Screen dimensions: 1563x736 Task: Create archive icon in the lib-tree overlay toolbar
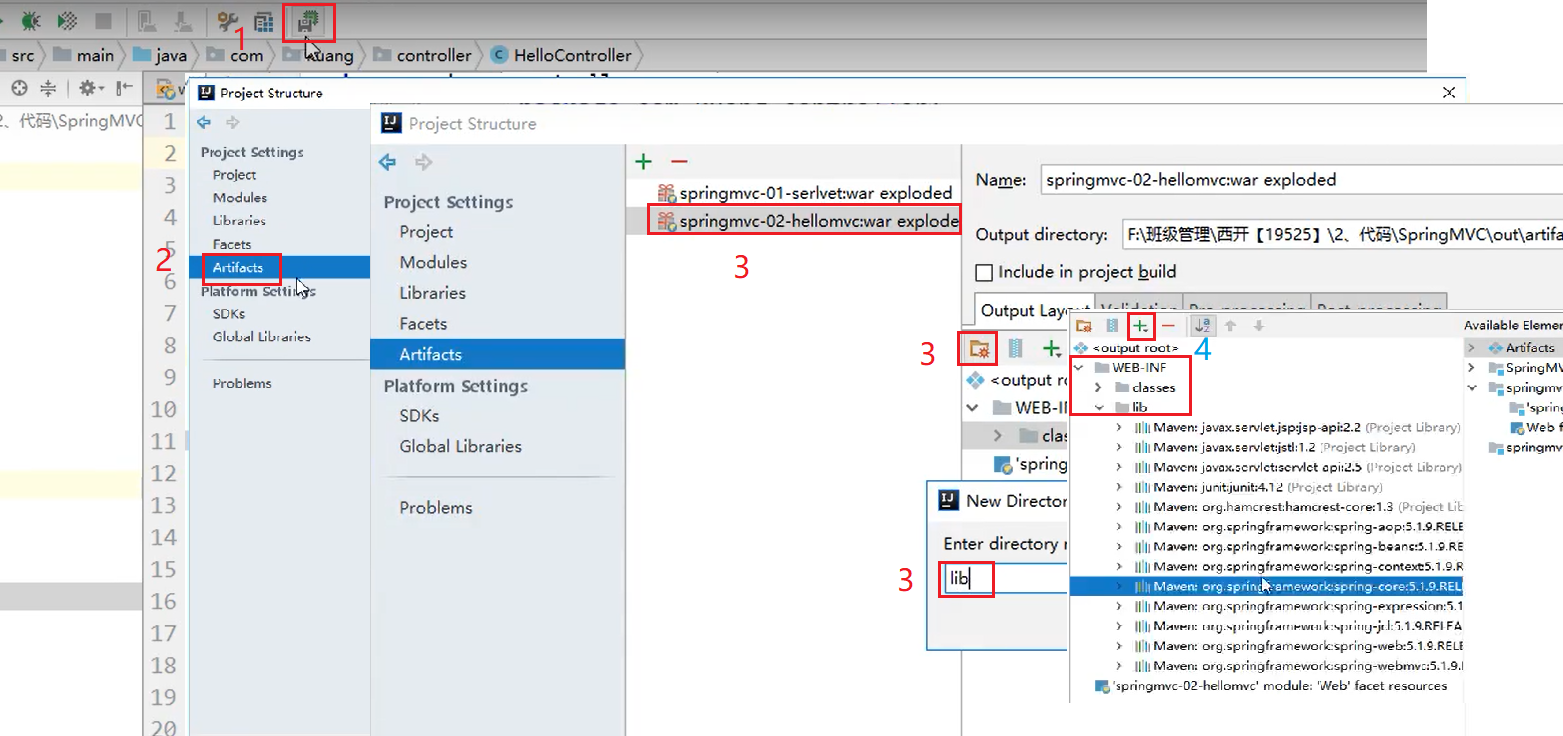click(1112, 326)
